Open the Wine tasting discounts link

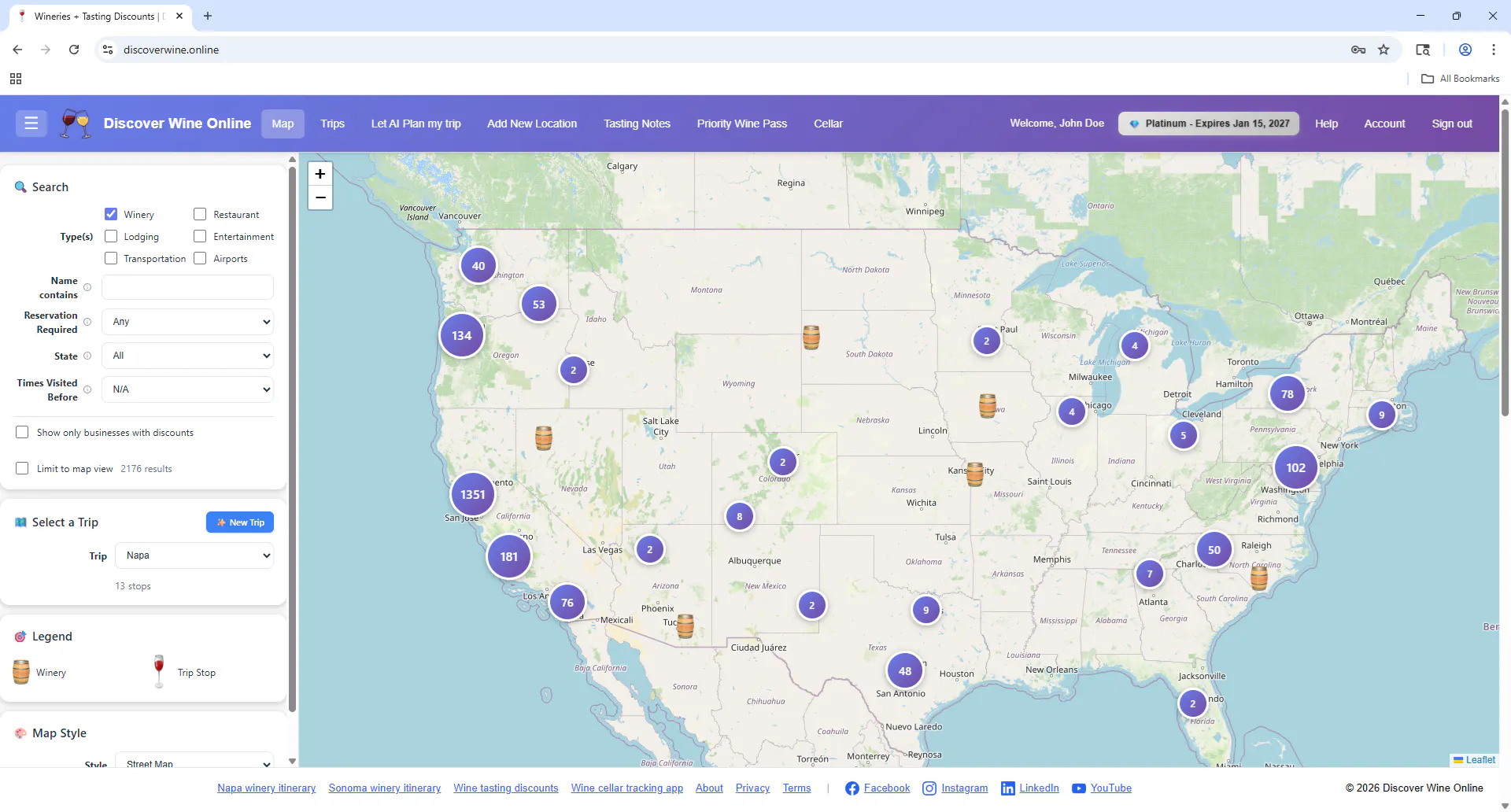[506, 788]
